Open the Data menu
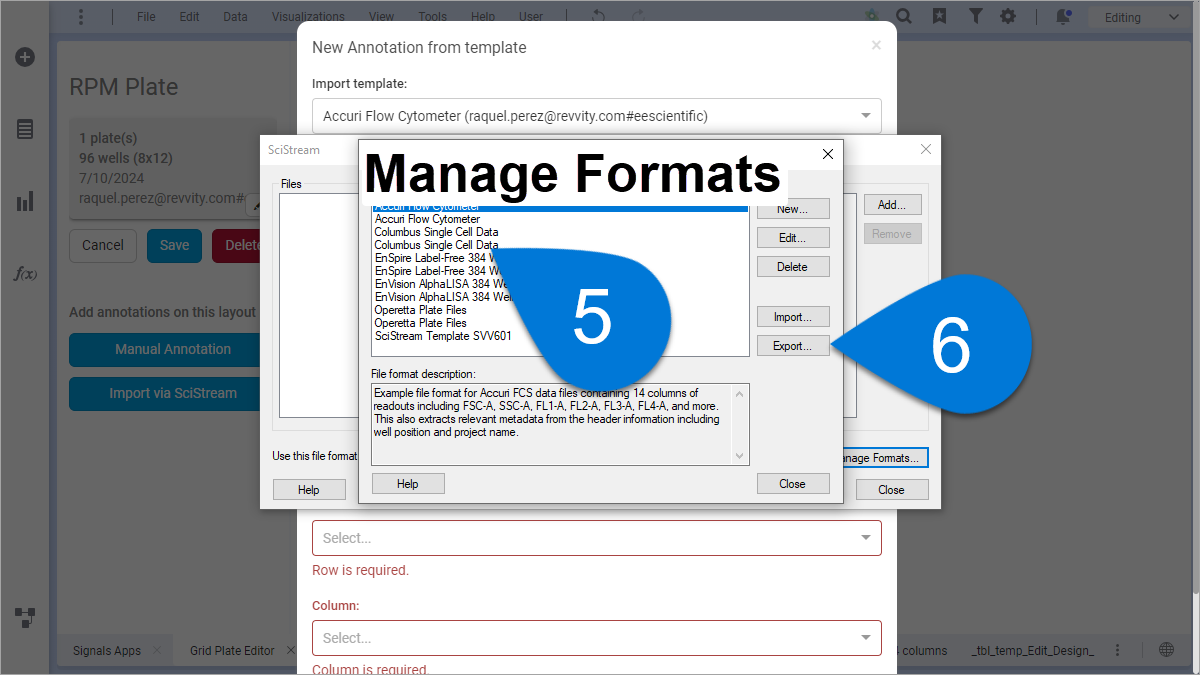This screenshot has width=1200, height=675. point(235,17)
